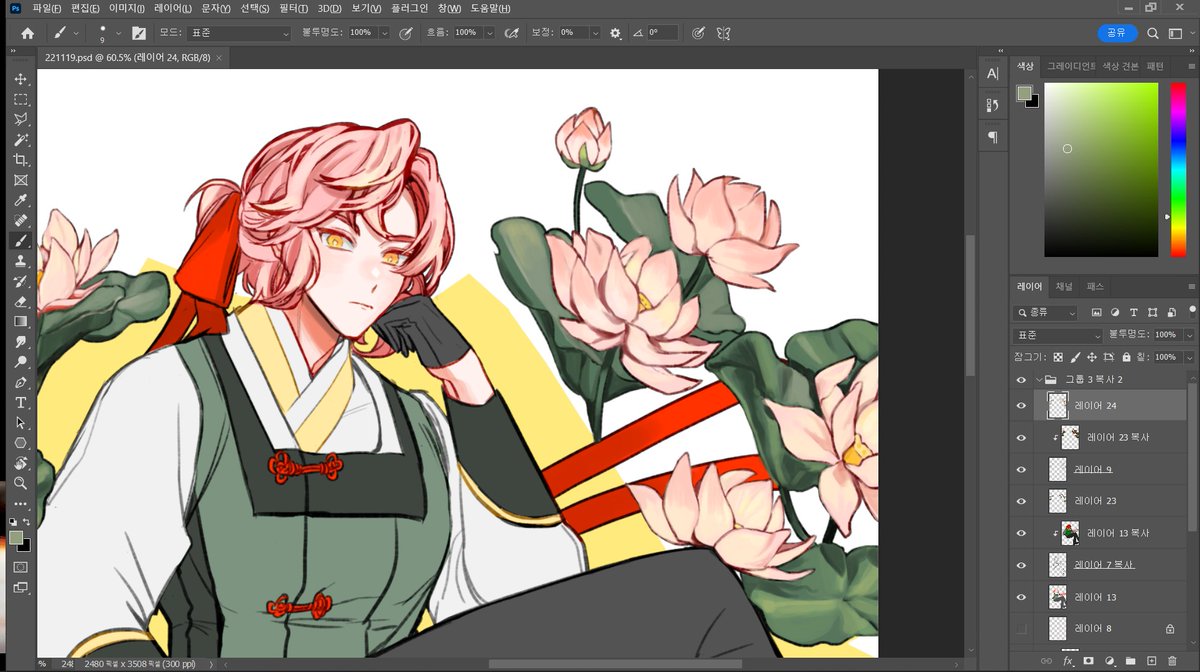
Task: Select the Magic Wand tool
Action: tap(20, 140)
